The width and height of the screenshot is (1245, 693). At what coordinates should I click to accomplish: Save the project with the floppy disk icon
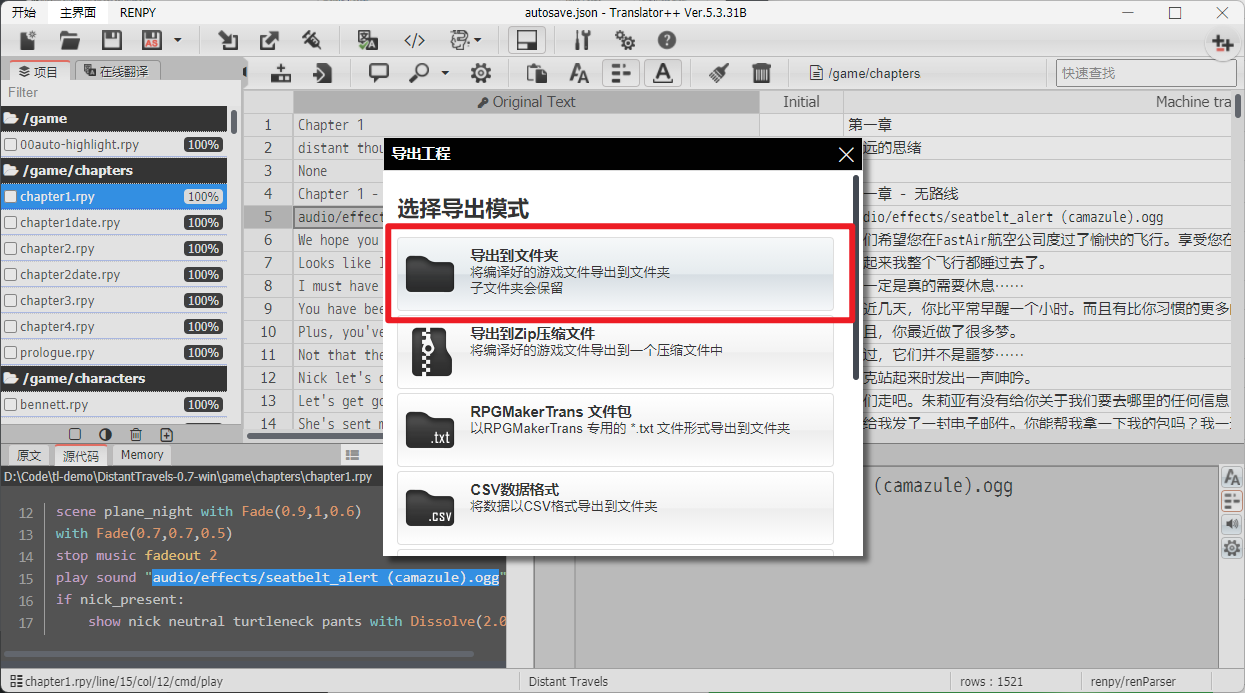click(112, 41)
